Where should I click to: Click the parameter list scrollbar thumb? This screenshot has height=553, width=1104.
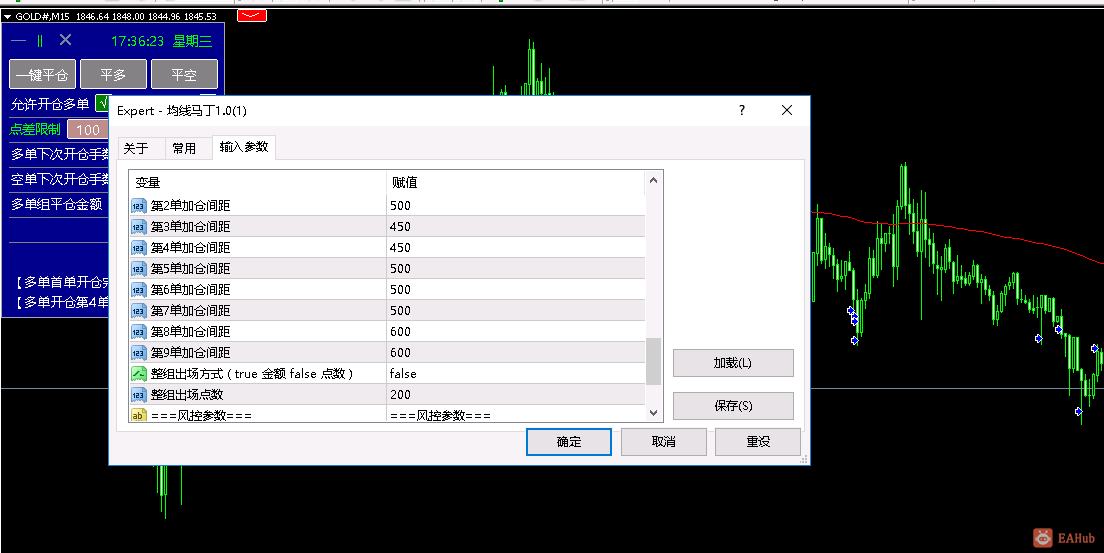[x=653, y=361]
